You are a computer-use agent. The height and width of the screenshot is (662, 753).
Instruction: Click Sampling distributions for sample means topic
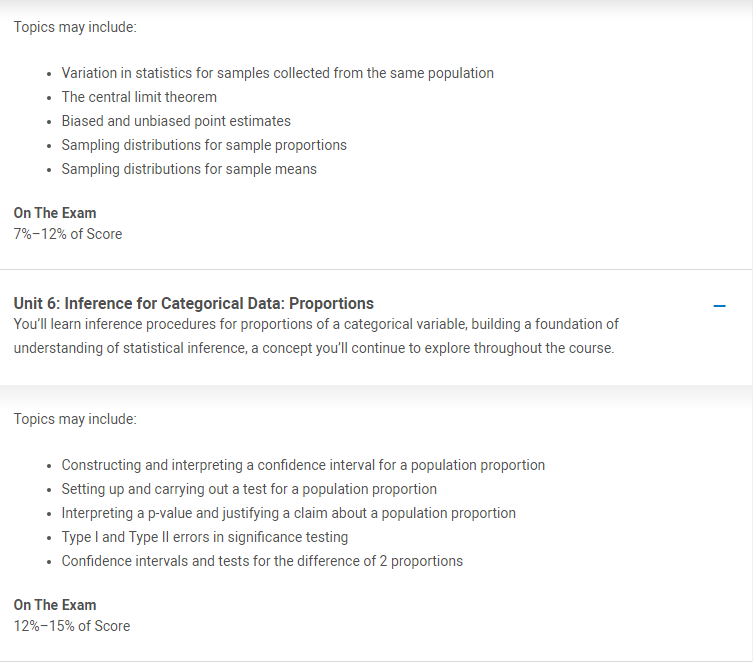(x=189, y=169)
